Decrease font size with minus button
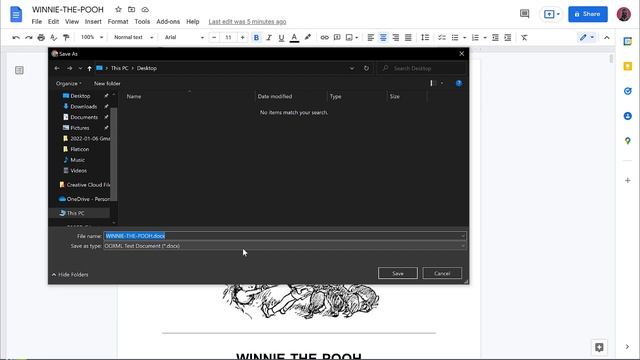The image size is (640, 360). (214, 38)
